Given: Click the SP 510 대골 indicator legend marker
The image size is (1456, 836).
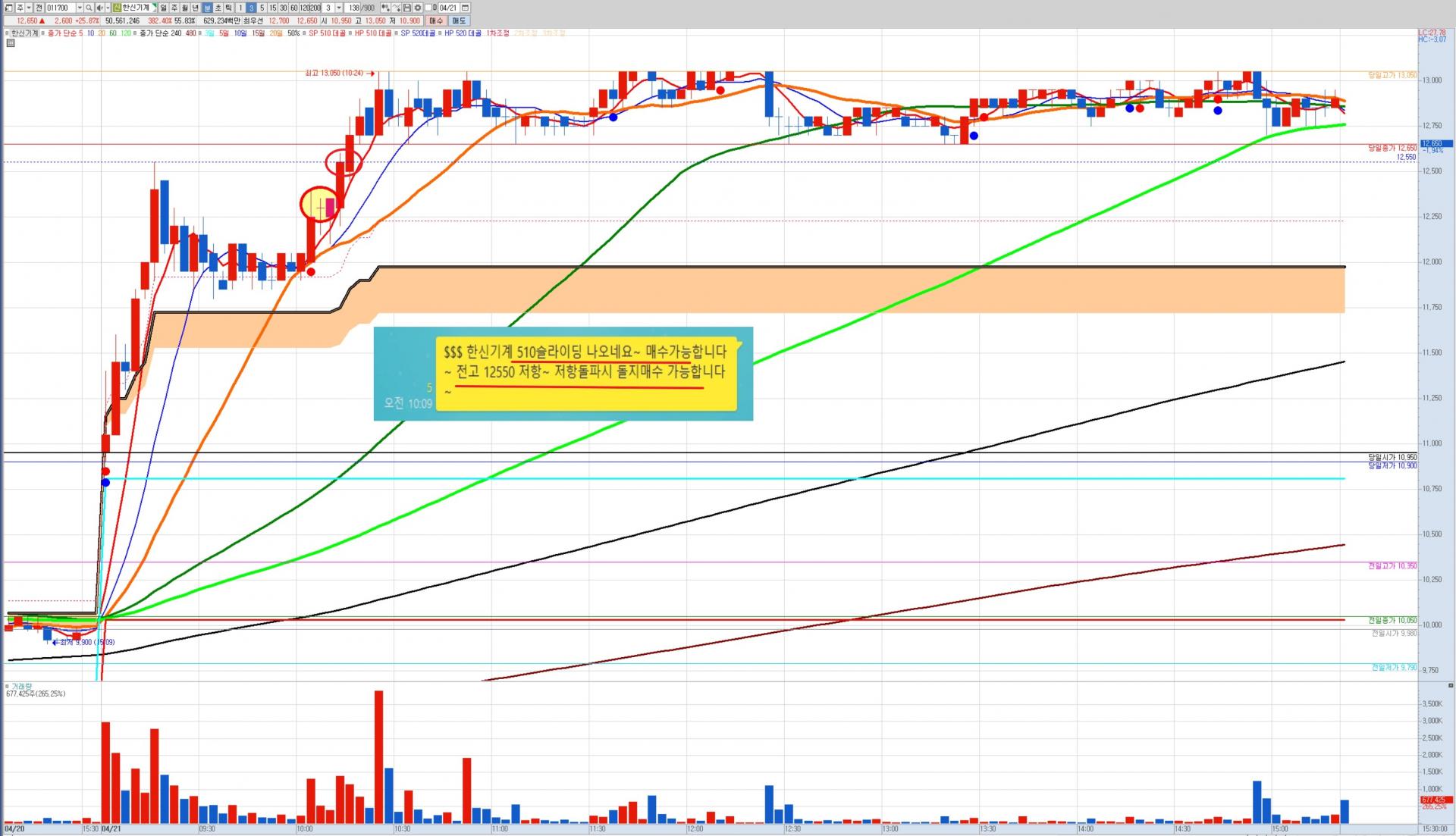Looking at the screenshot, I should 304,33.
